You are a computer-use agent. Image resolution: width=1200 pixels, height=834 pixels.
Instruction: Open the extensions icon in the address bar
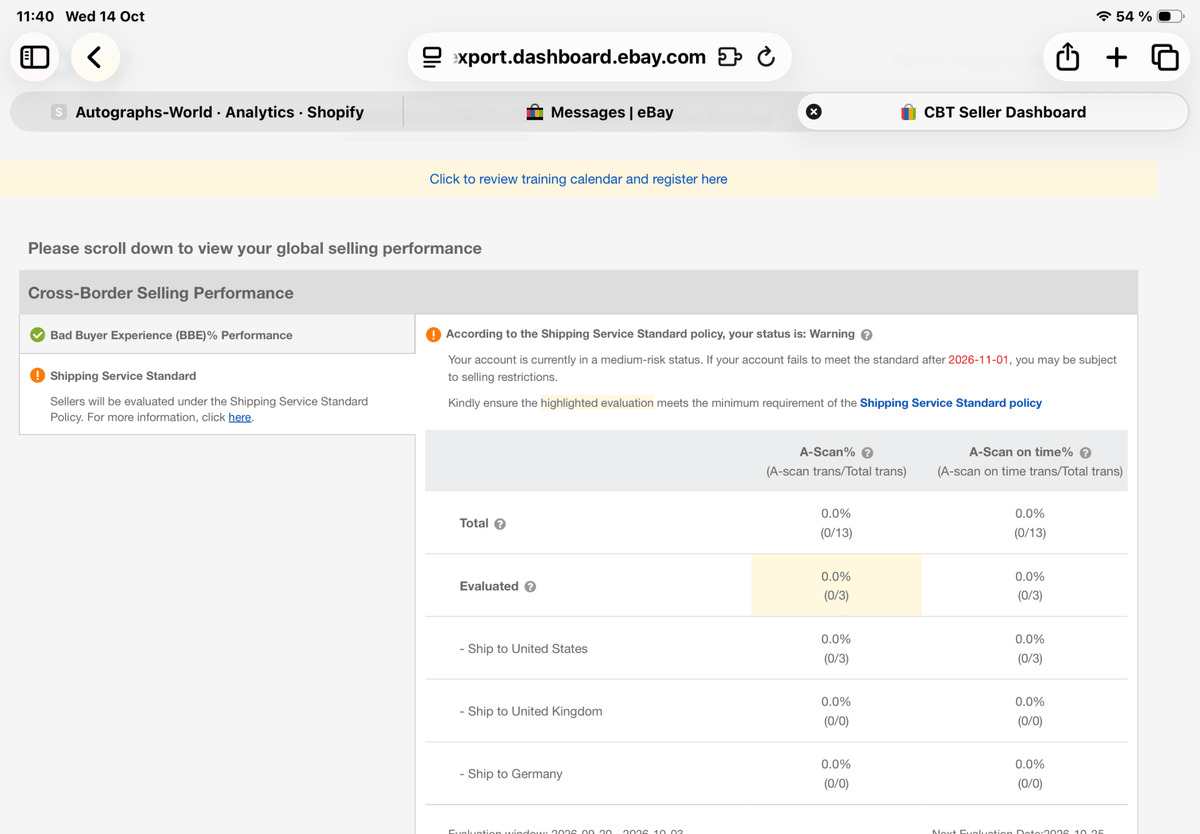730,57
